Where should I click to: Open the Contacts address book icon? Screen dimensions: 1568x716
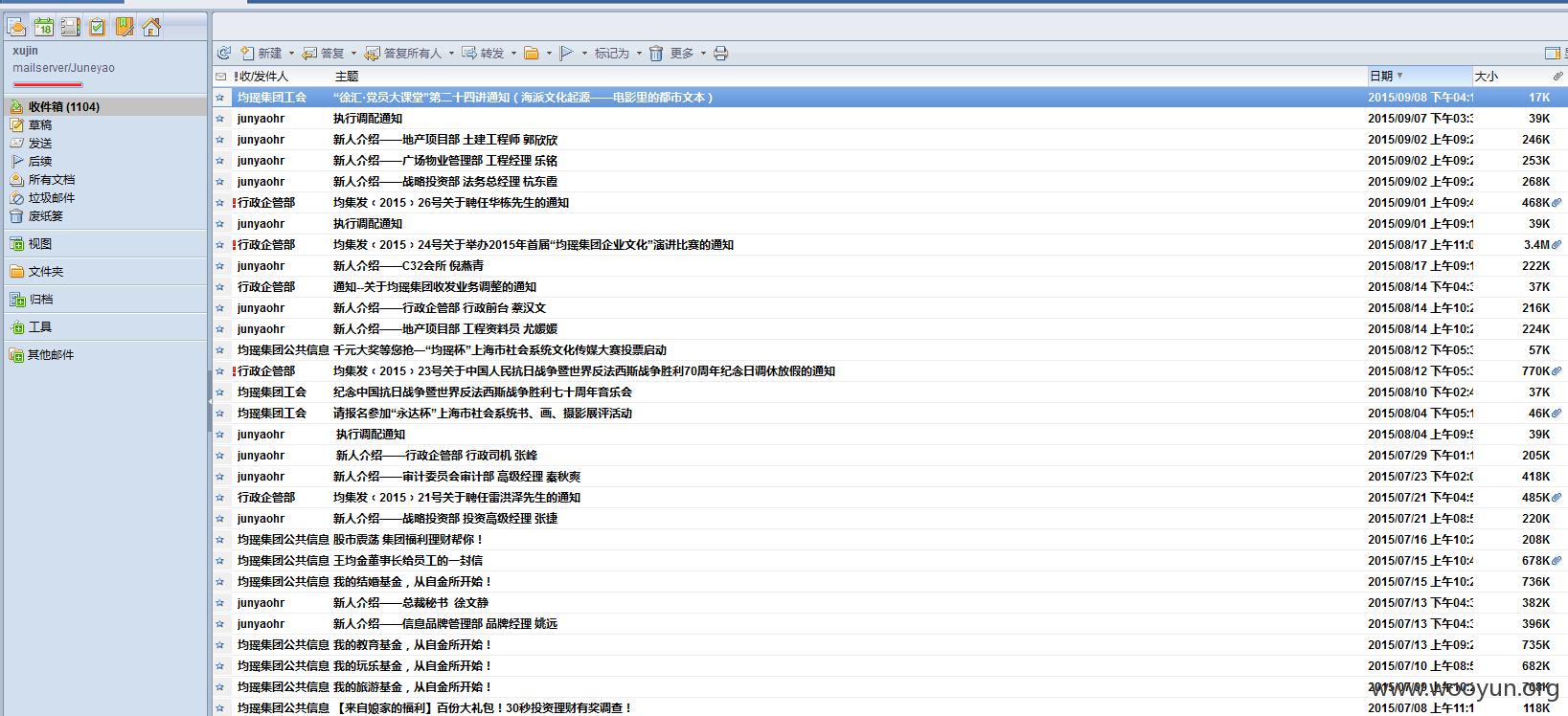coord(70,27)
